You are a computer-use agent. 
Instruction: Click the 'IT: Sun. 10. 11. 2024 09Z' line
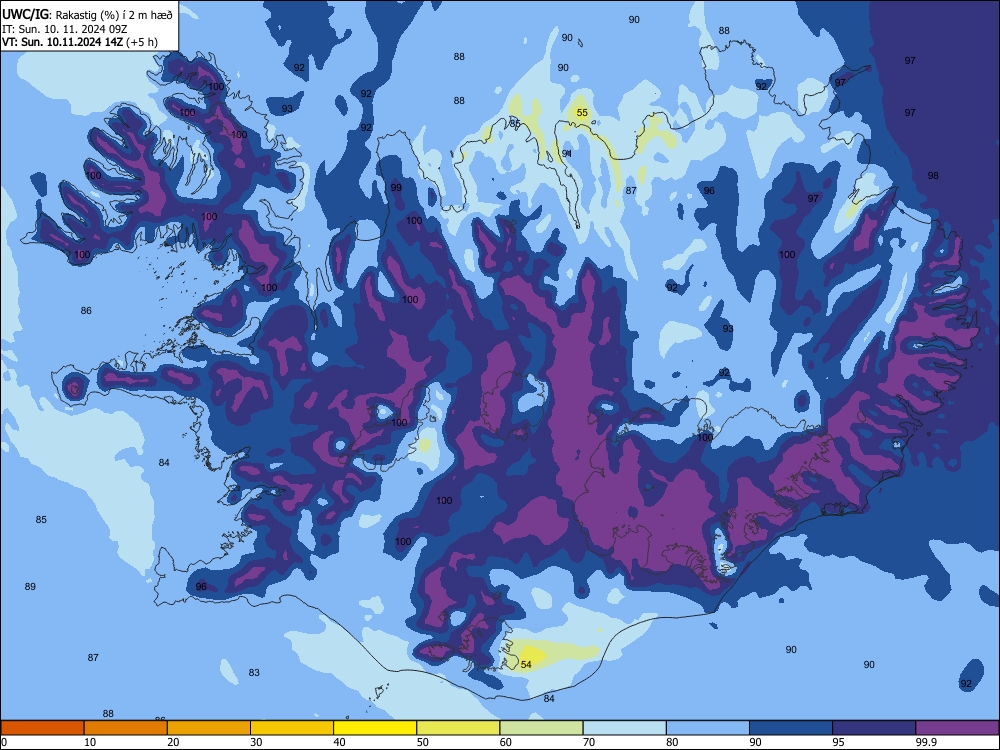64,29
